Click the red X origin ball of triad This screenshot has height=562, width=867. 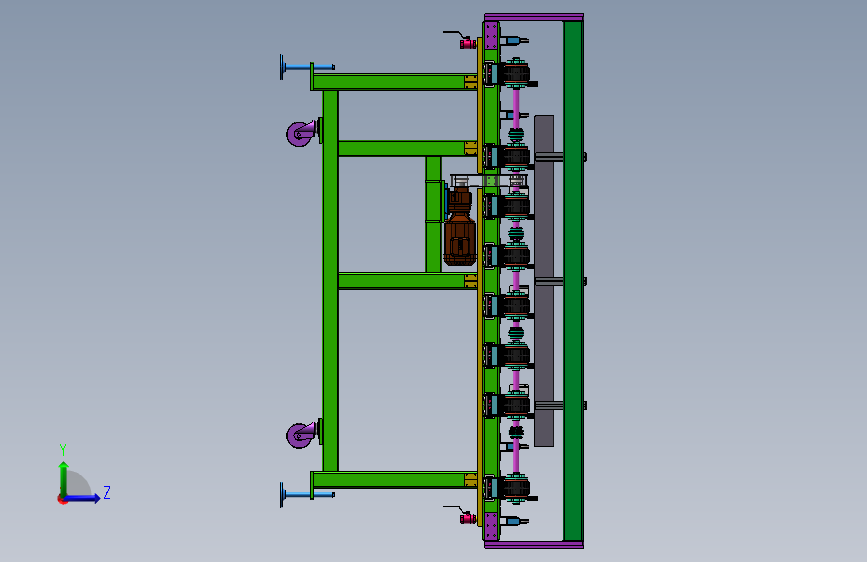pyautogui.click(x=62, y=499)
